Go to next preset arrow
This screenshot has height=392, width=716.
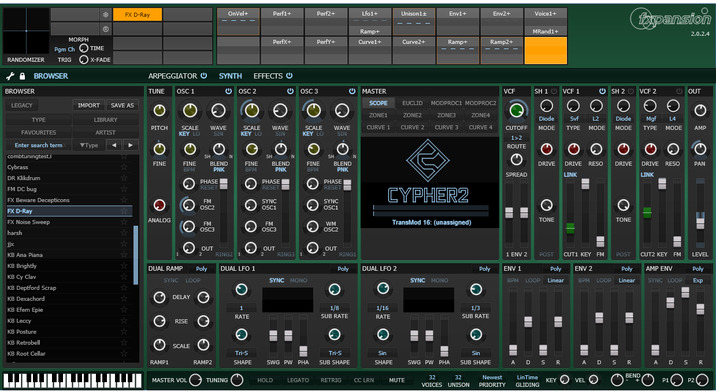tap(131, 145)
